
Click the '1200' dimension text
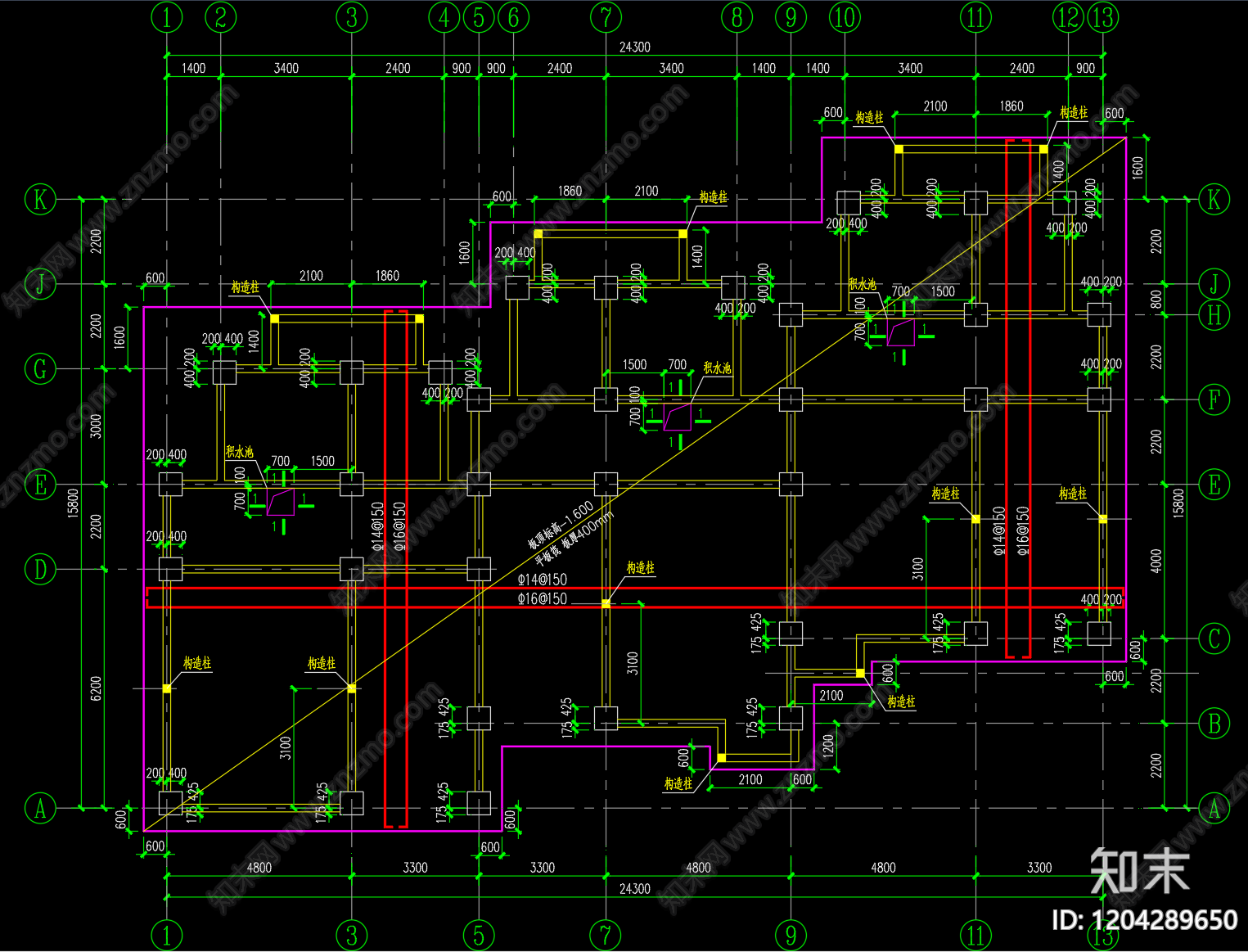[828, 745]
